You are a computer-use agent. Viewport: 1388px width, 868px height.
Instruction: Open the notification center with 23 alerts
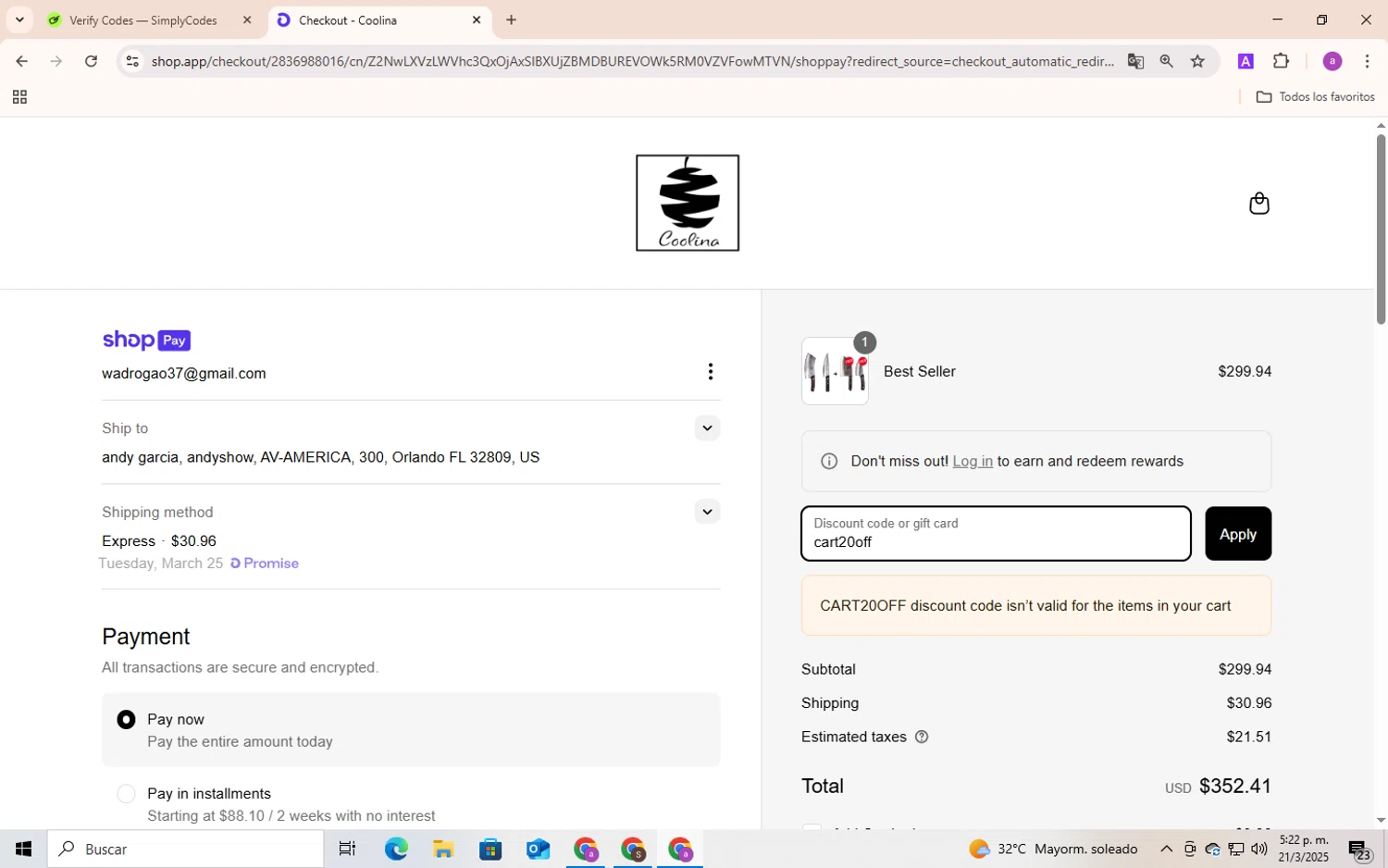pos(1359,849)
